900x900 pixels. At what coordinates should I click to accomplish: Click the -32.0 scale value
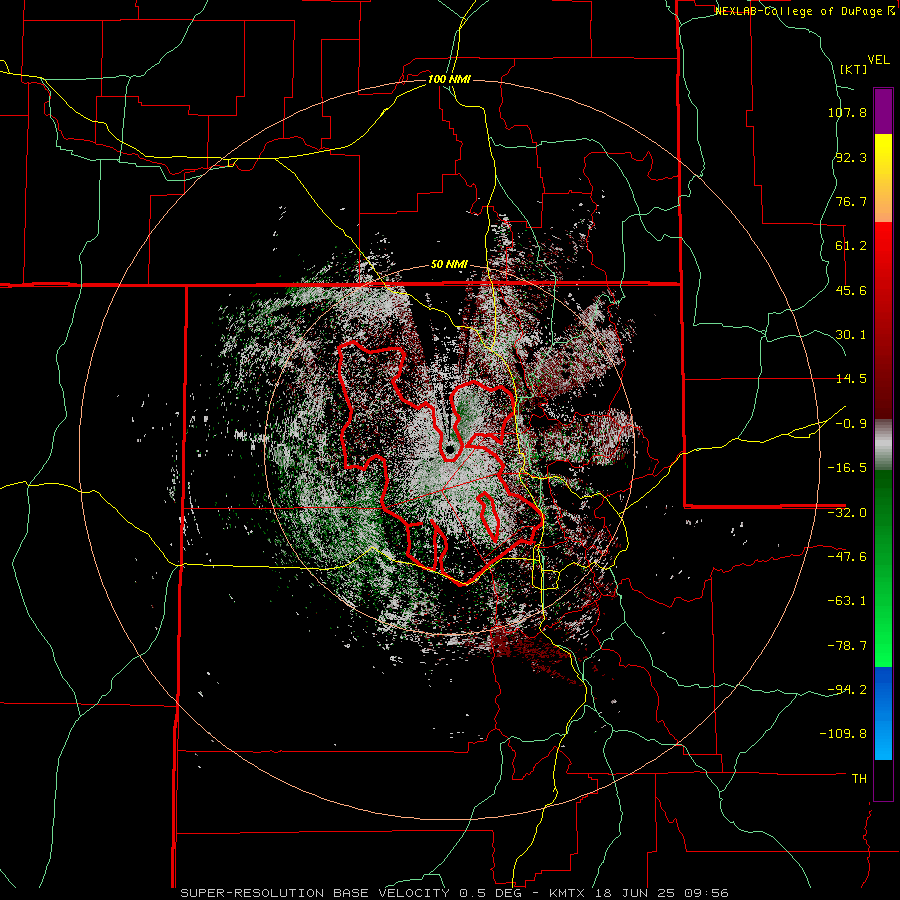click(847, 513)
